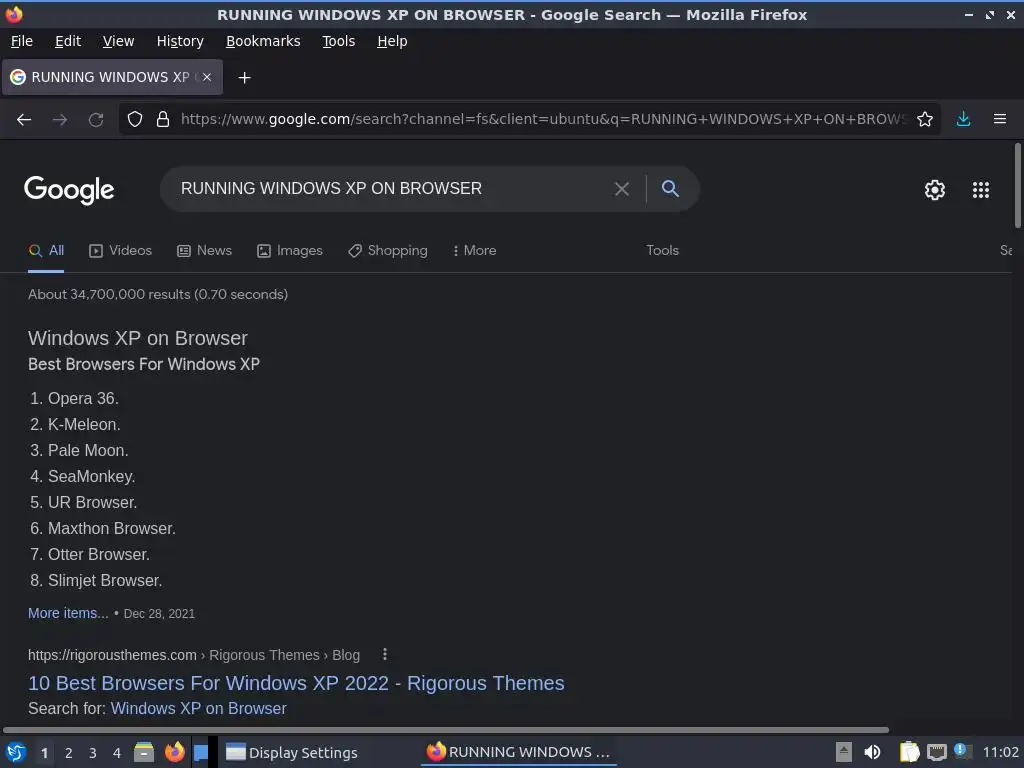Open the network status tray icon
1024x768 pixels.
click(936, 752)
